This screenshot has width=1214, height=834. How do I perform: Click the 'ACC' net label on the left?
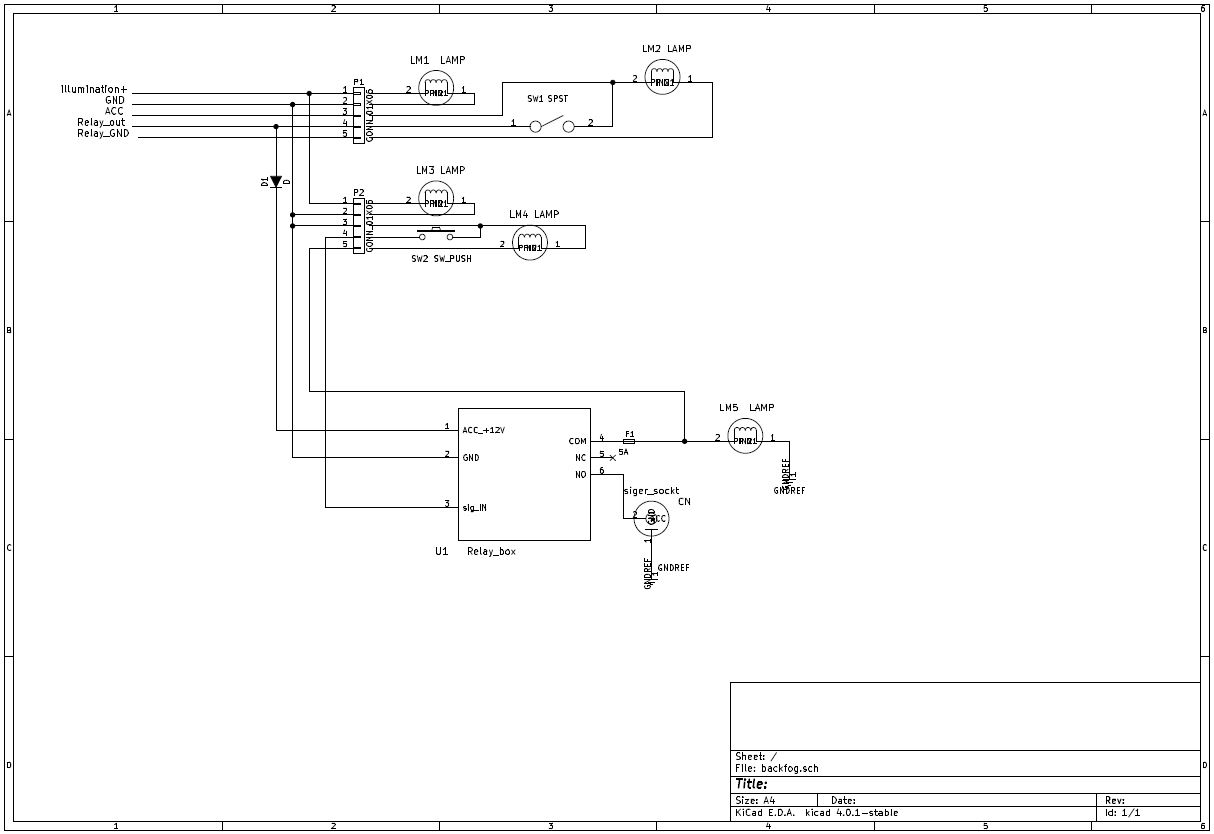tap(114, 112)
